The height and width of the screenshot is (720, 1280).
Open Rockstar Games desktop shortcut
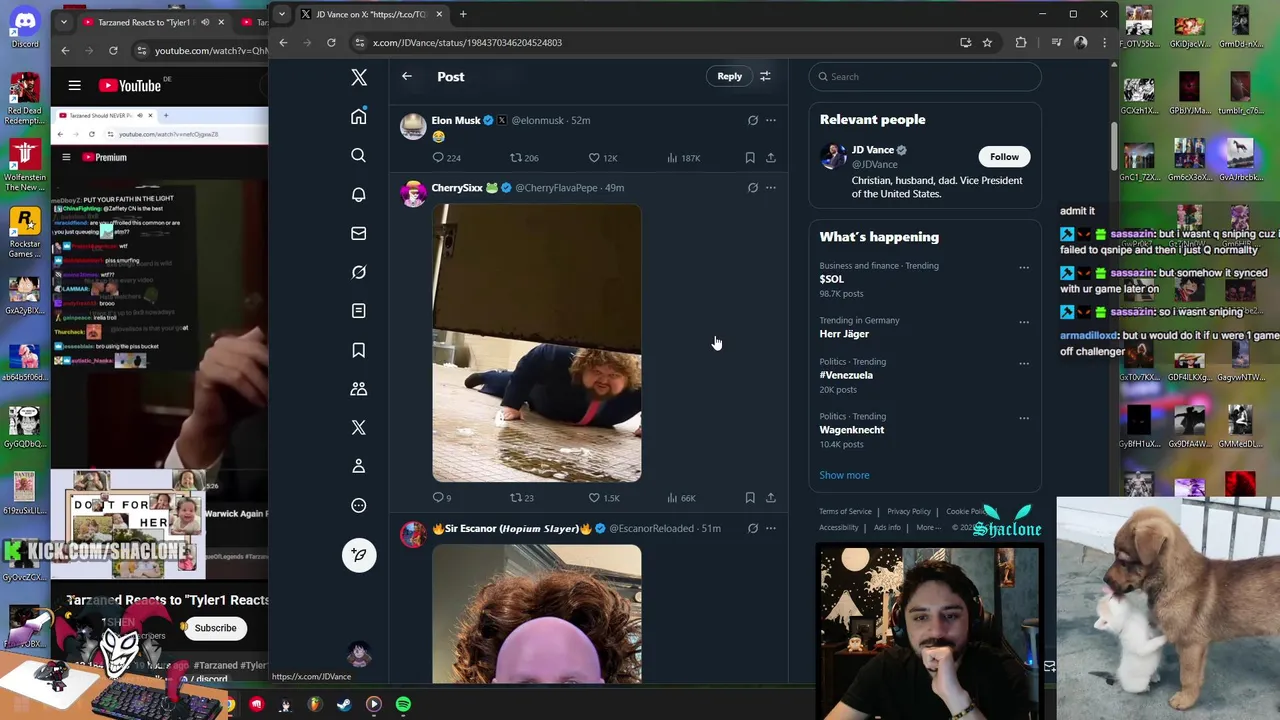click(25, 233)
